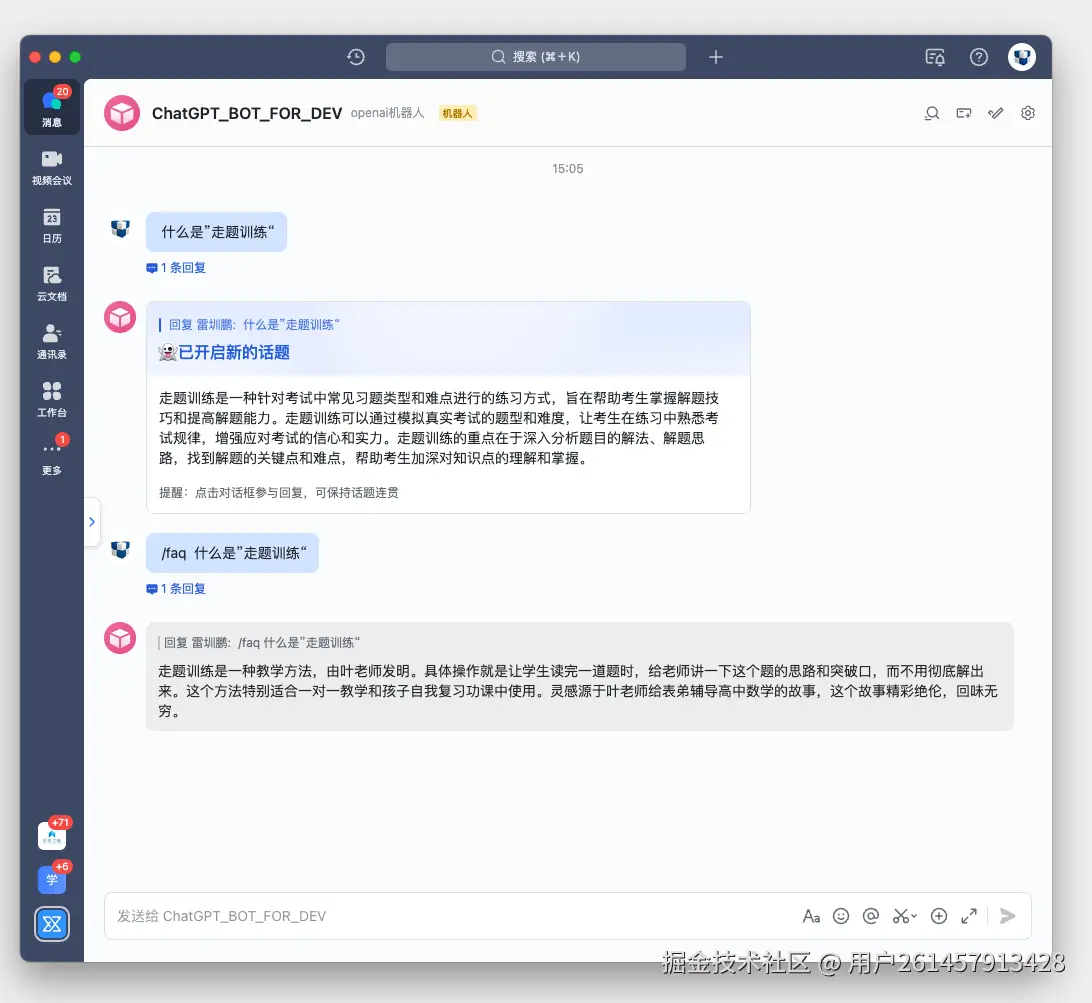This screenshot has width=1092, height=1003.
Task: Open the 通讯录 contacts panel
Action: (51, 338)
